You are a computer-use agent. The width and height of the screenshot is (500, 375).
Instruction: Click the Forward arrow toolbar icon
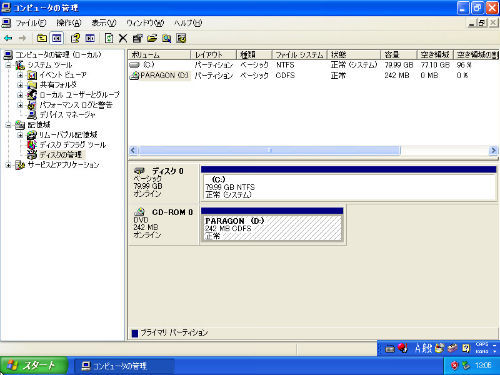[22, 38]
